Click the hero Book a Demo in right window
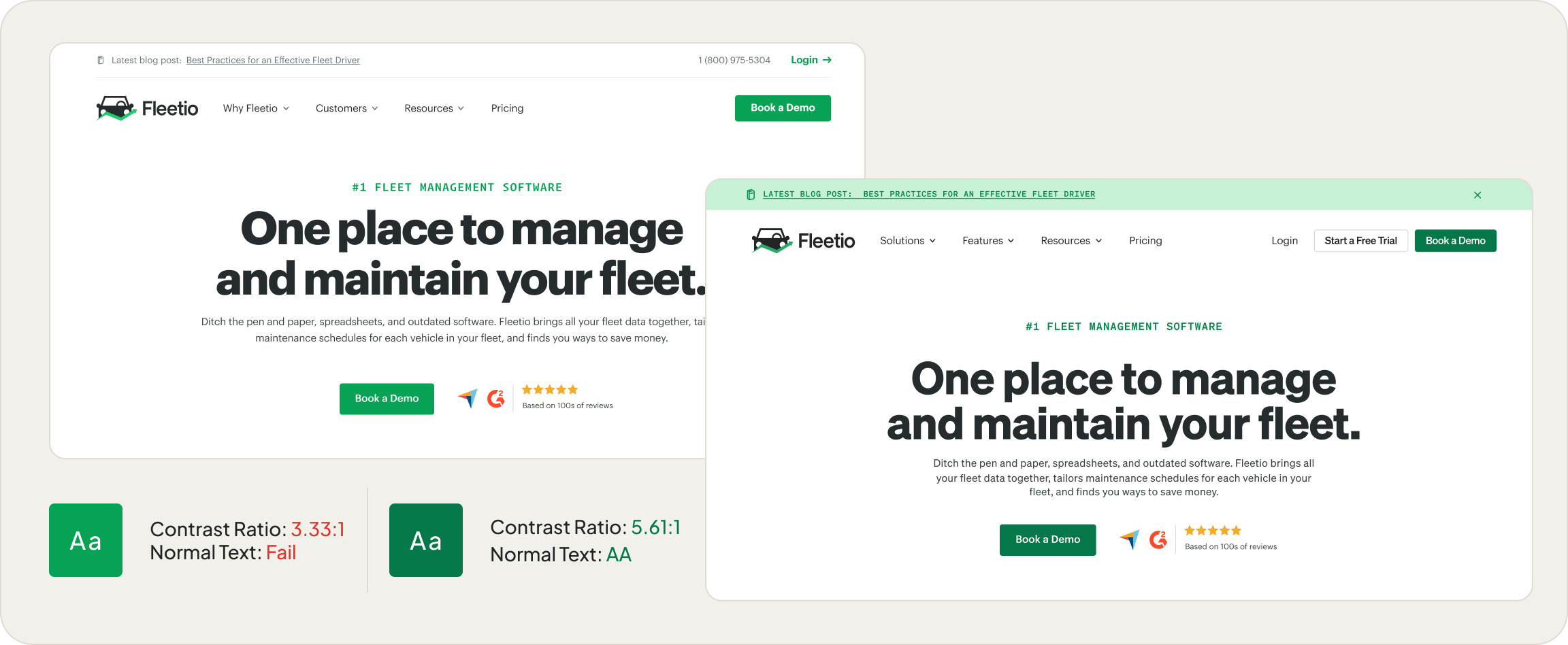The image size is (1568, 645). click(1047, 540)
